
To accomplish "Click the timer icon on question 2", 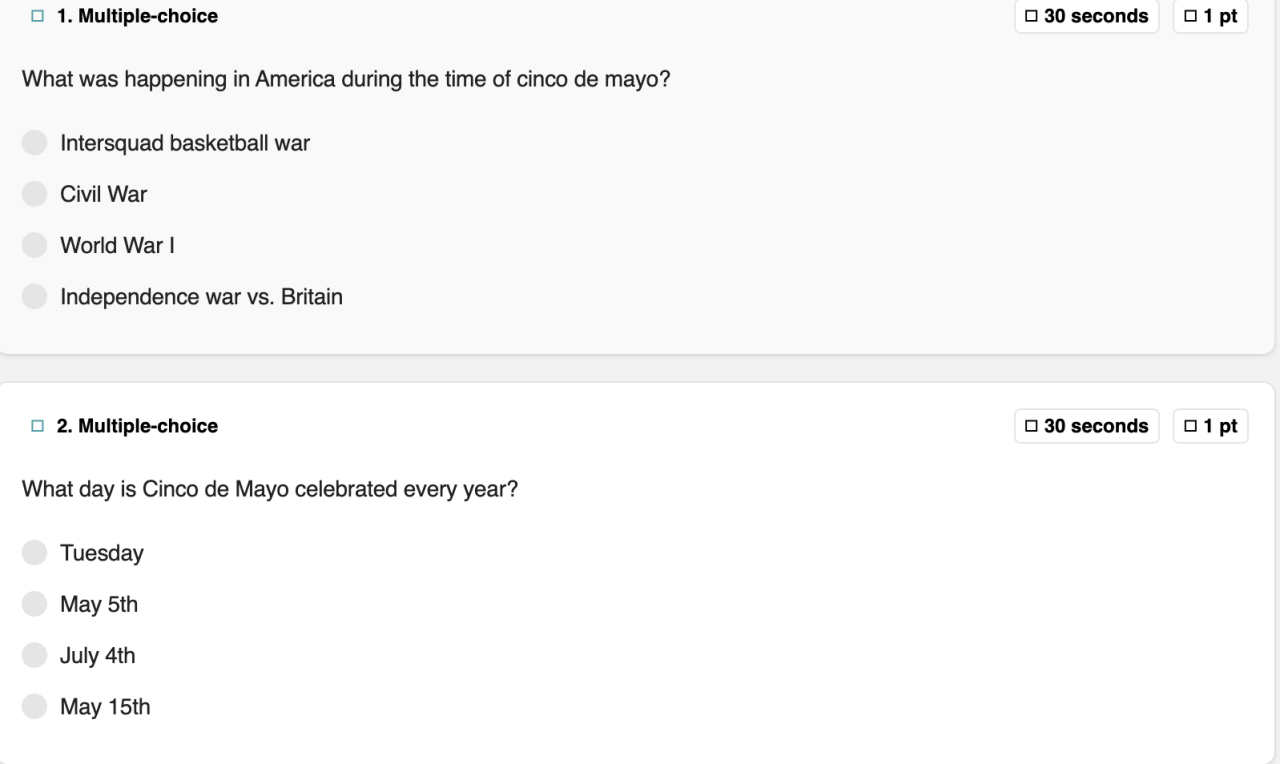I will [1031, 426].
